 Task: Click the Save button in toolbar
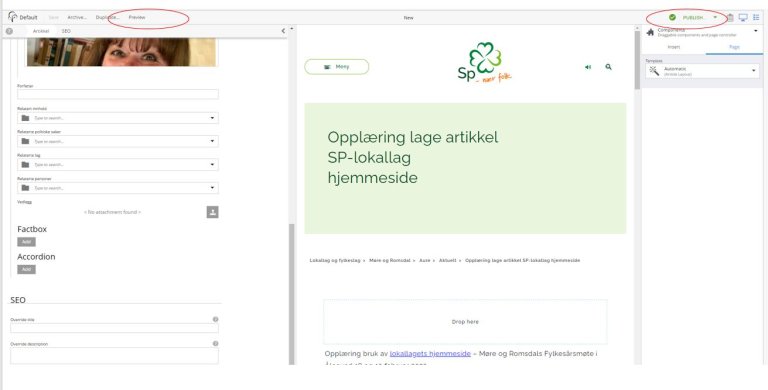[53, 17]
